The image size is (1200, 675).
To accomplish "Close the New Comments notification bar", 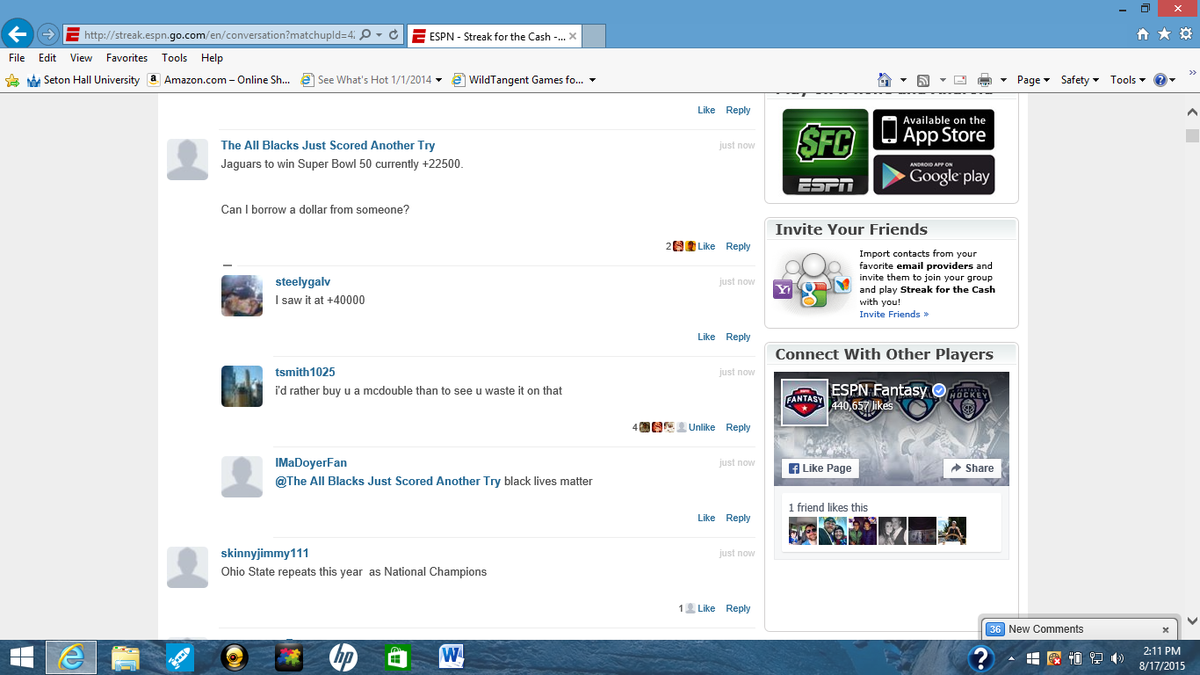I will click(1165, 630).
